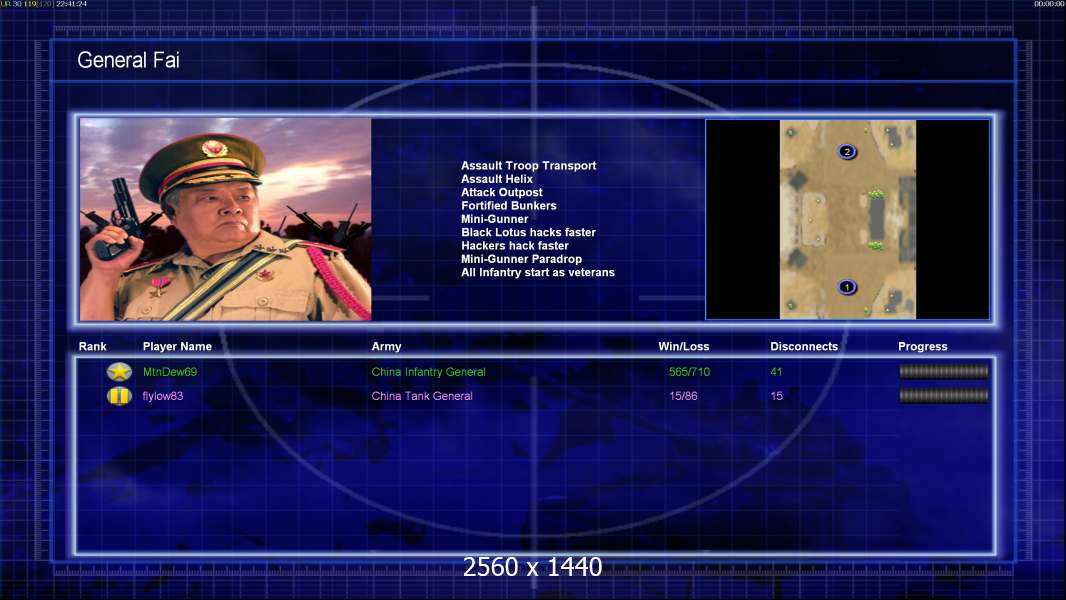Click 'China Tank General' army entry
This screenshot has height=600, width=1066.
(422, 395)
